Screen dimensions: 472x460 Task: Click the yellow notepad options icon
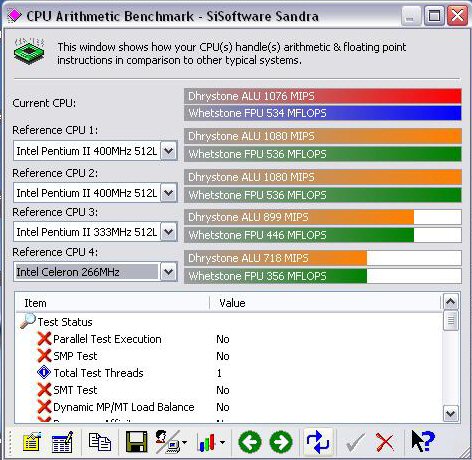(31, 442)
